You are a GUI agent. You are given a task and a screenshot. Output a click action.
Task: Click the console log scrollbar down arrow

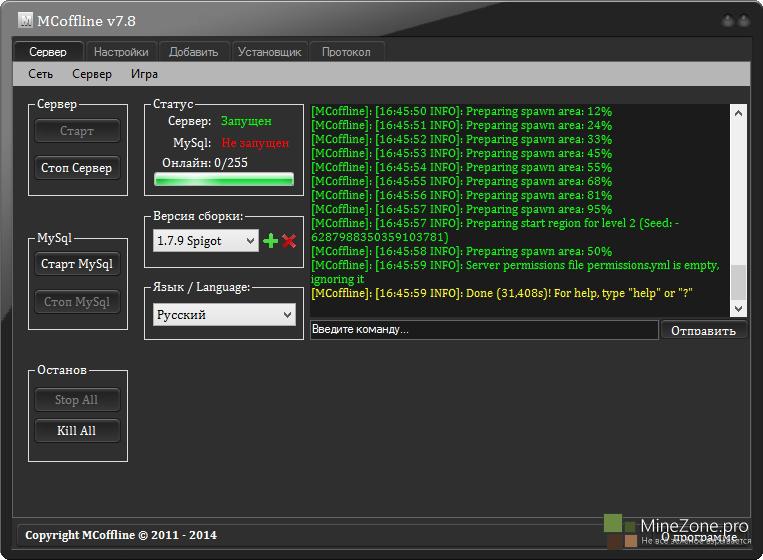[x=739, y=310]
